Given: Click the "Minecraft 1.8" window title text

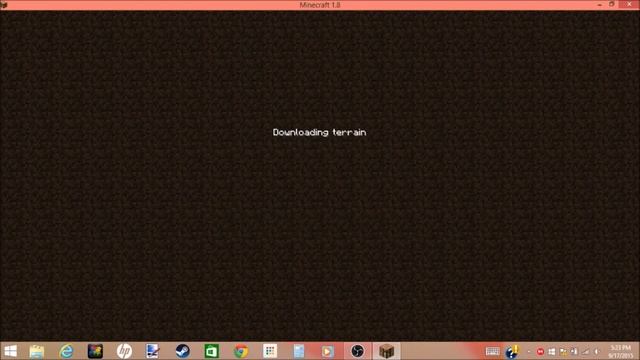Looking at the screenshot, I should tap(320, 5).
